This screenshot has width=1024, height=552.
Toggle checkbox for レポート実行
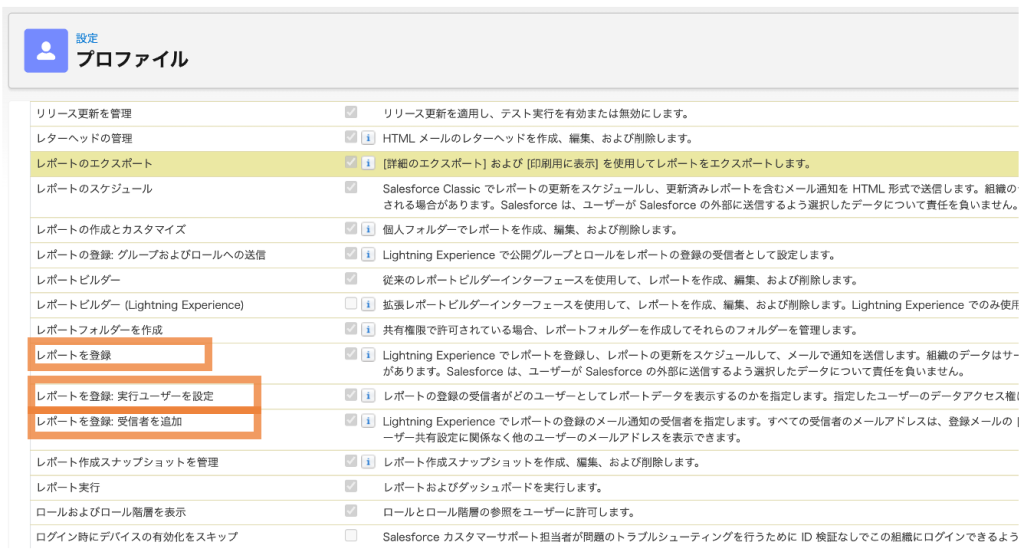point(351,486)
